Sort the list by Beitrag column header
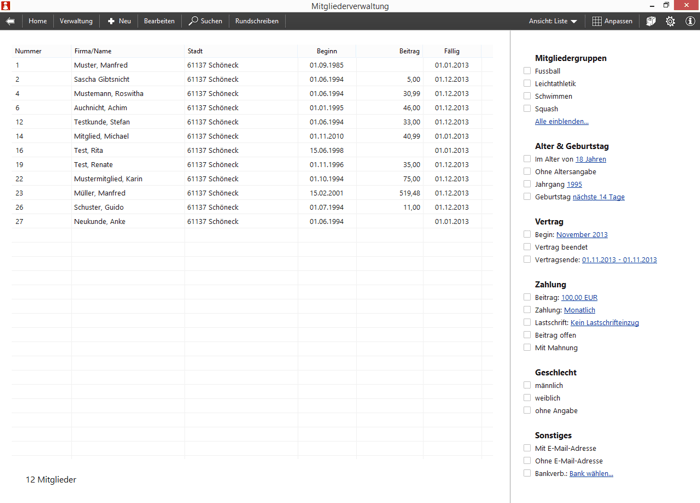Image resolution: width=700 pixels, height=503 pixels. pos(408,51)
